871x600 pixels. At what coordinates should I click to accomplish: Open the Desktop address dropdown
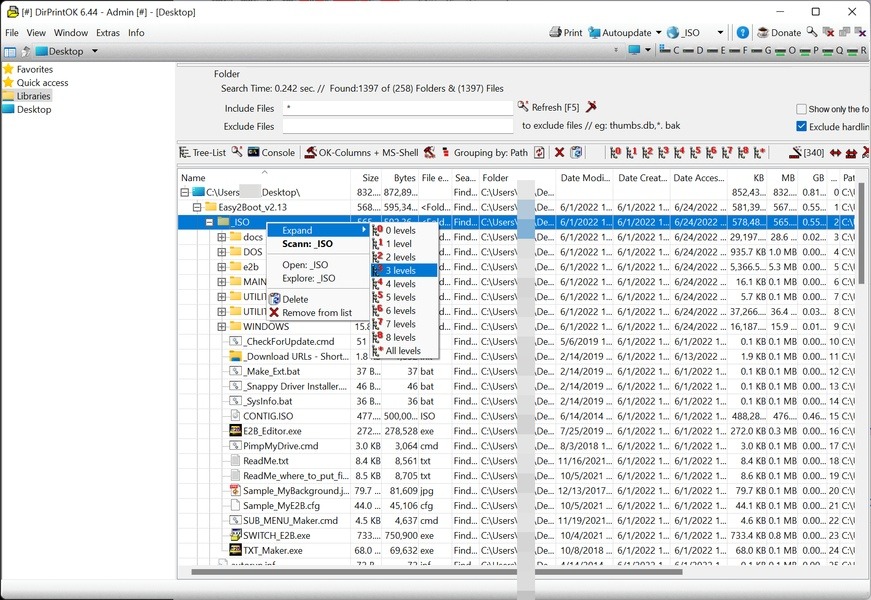(x=95, y=51)
